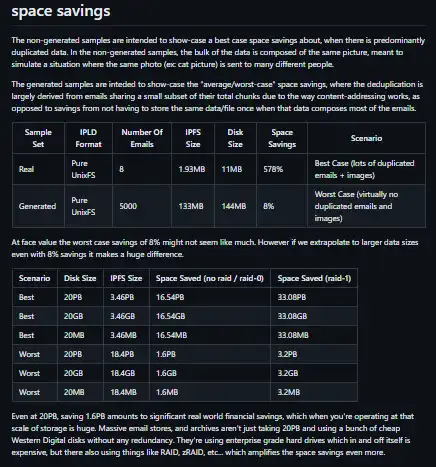The image size is (436, 467).
Task: Select the 18.4PB IPFS size cell
Action: point(126,354)
